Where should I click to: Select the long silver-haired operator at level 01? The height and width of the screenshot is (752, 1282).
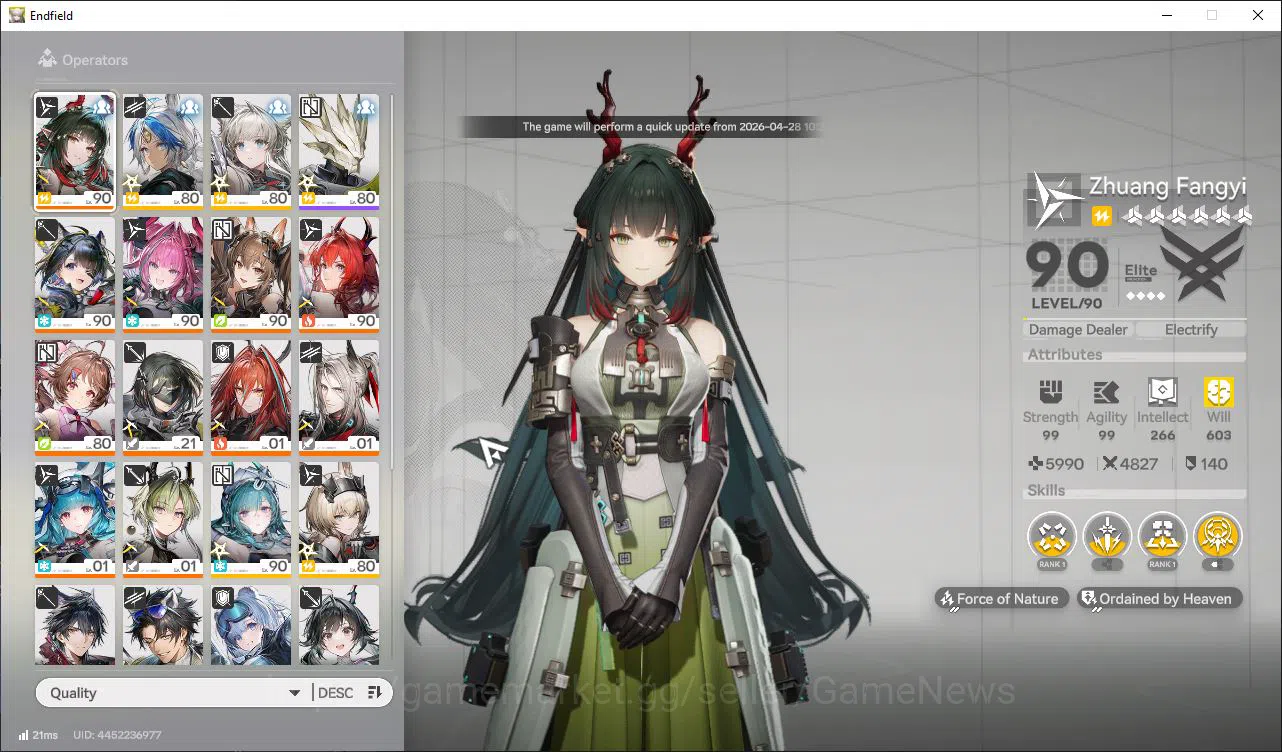[x=339, y=397]
